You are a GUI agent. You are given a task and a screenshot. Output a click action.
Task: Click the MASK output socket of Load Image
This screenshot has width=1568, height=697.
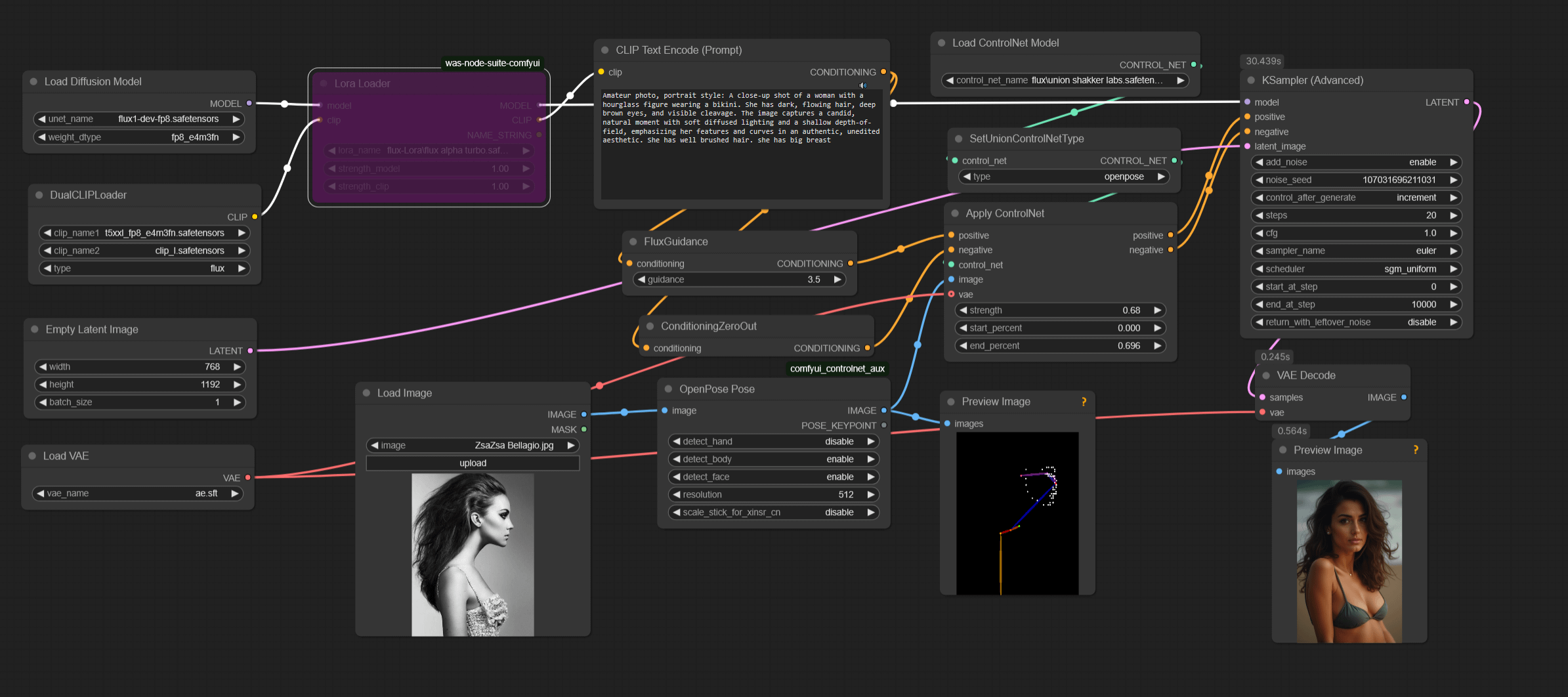(583, 430)
